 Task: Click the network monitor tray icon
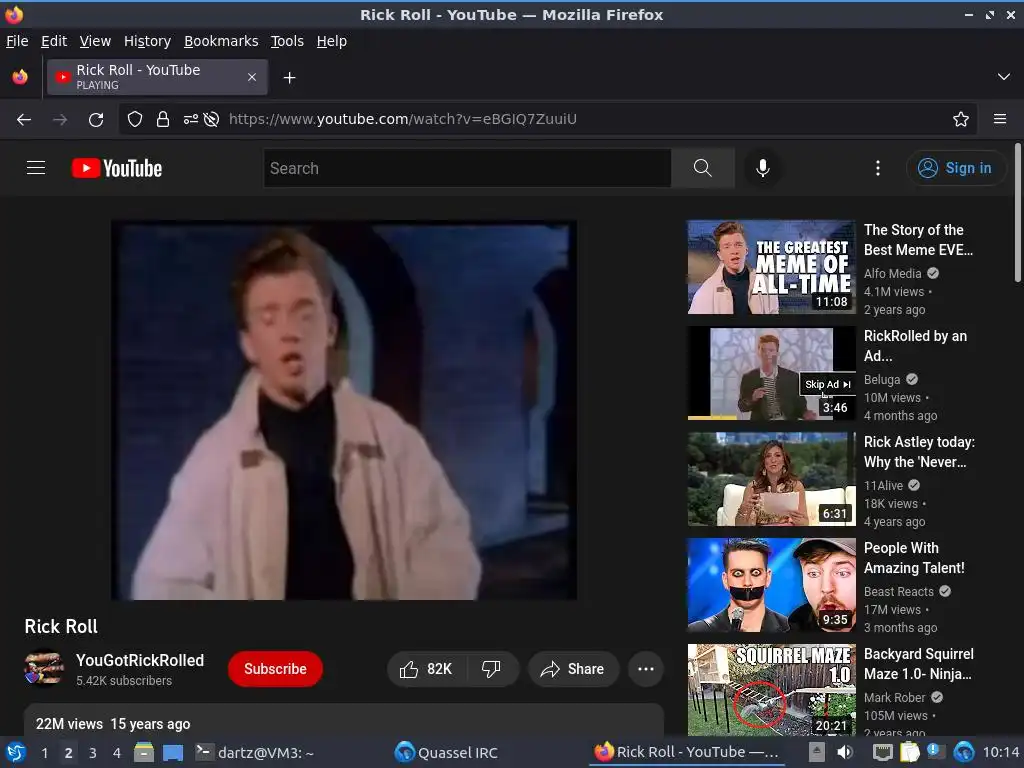coord(883,752)
